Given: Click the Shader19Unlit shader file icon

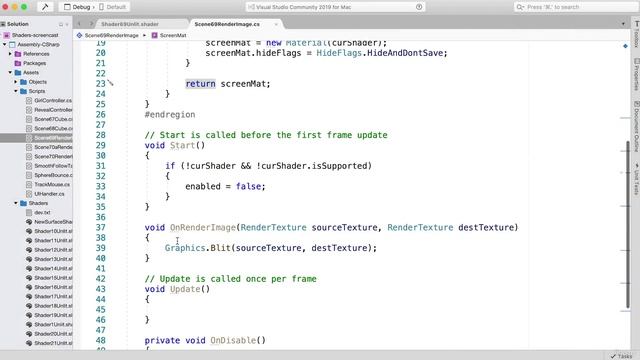Looking at the screenshot, I should coord(29,316).
